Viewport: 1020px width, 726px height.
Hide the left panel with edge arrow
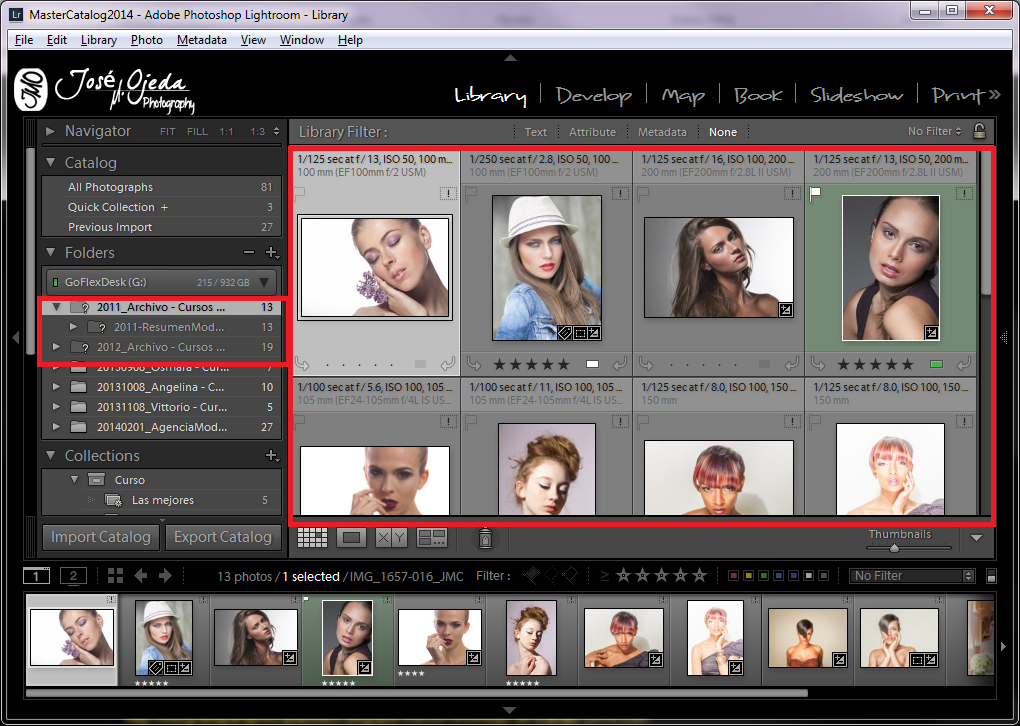point(16,338)
